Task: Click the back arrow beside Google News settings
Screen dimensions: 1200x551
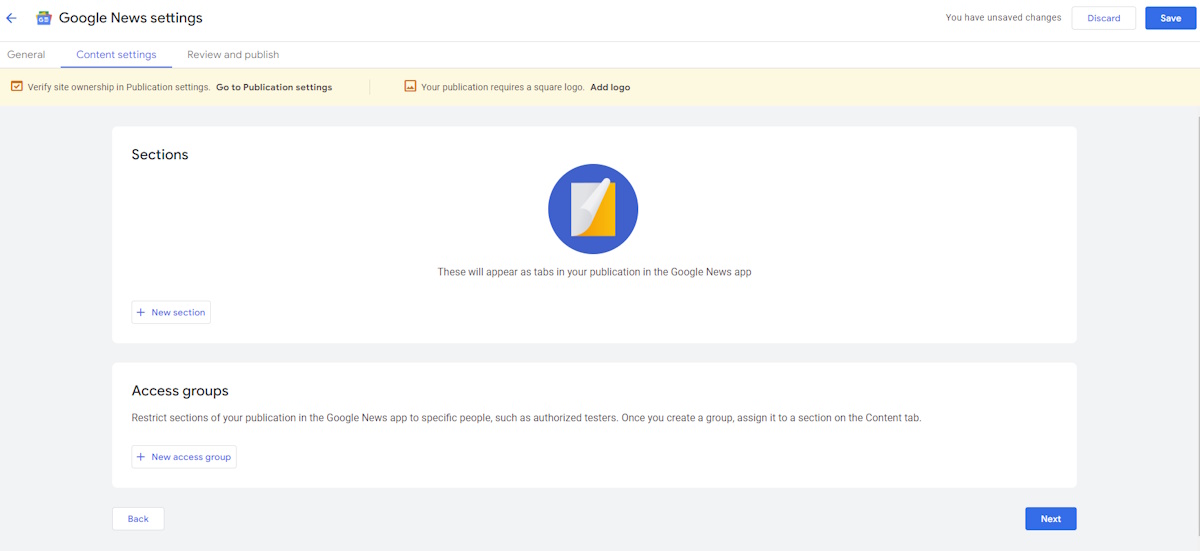Action: [12, 18]
